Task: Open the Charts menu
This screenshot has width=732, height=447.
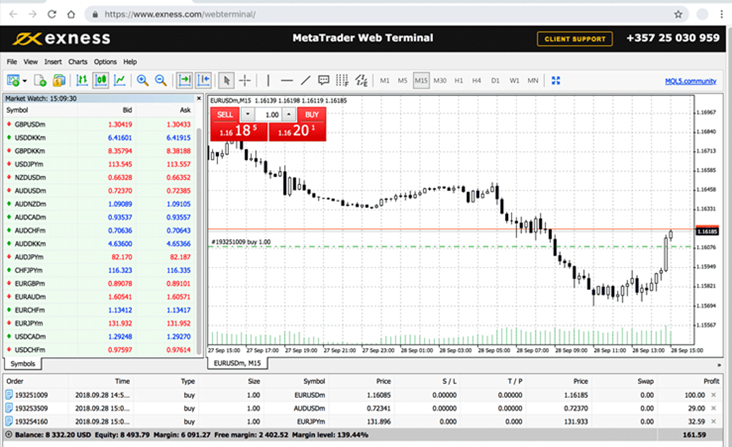Action: pos(77,62)
